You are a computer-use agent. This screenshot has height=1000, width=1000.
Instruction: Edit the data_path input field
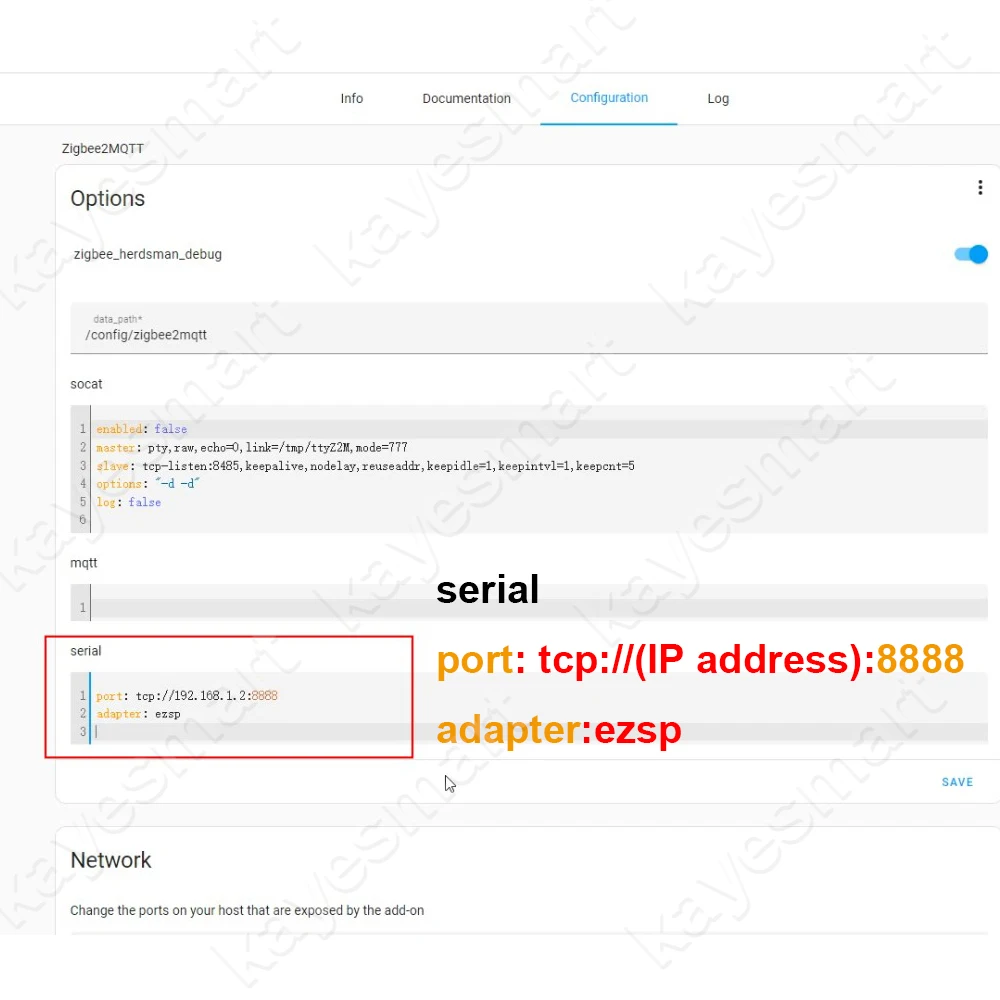coord(529,328)
